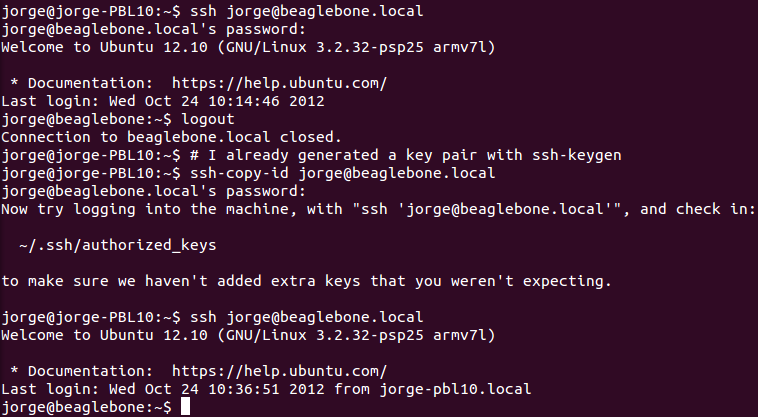Screen dimensions: 758x417
Task: Click the terminal cursor block at final prompt
Action: pos(184,407)
